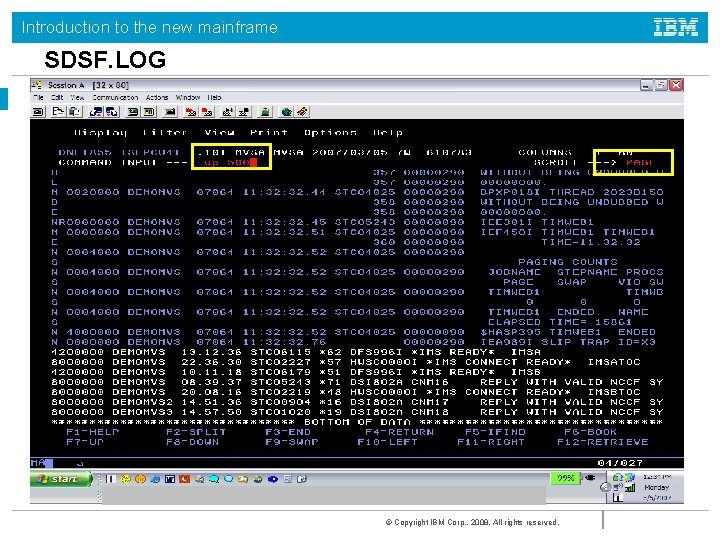
Task: Select SDSF Help menu in terminal
Action: click(388, 133)
